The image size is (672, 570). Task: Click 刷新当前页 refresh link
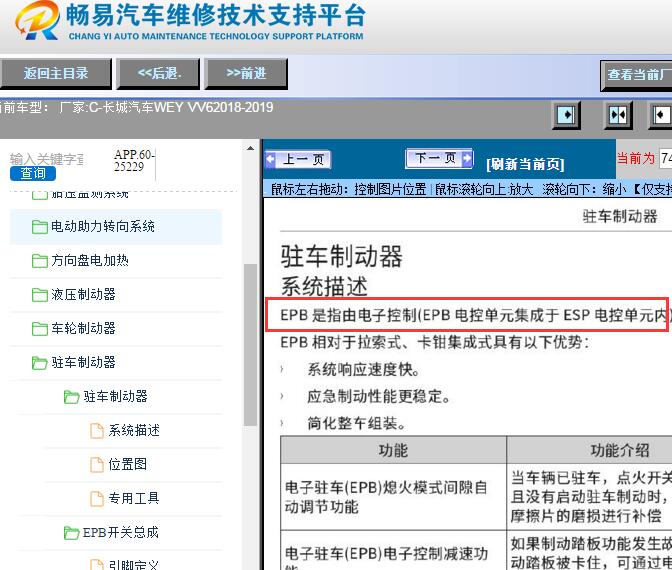click(525, 164)
